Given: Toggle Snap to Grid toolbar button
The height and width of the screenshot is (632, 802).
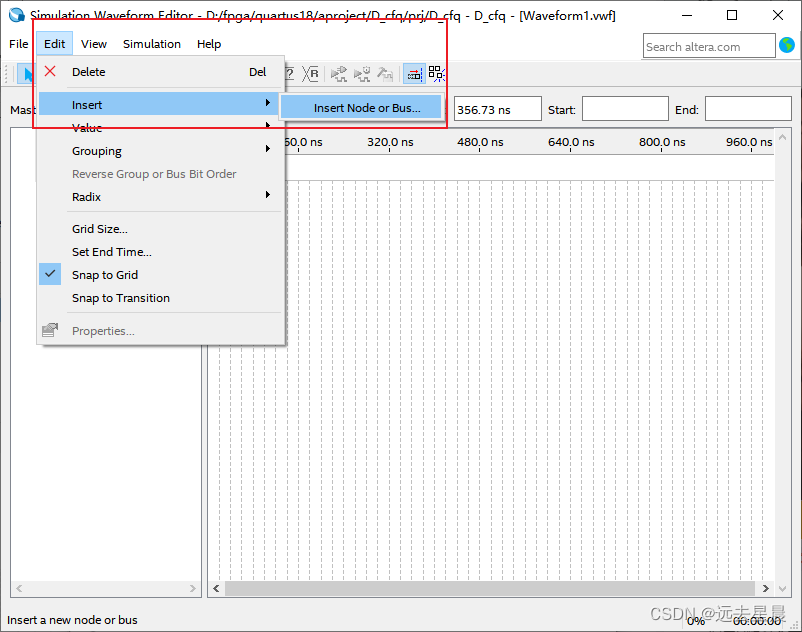Looking at the screenshot, I should (414, 74).
